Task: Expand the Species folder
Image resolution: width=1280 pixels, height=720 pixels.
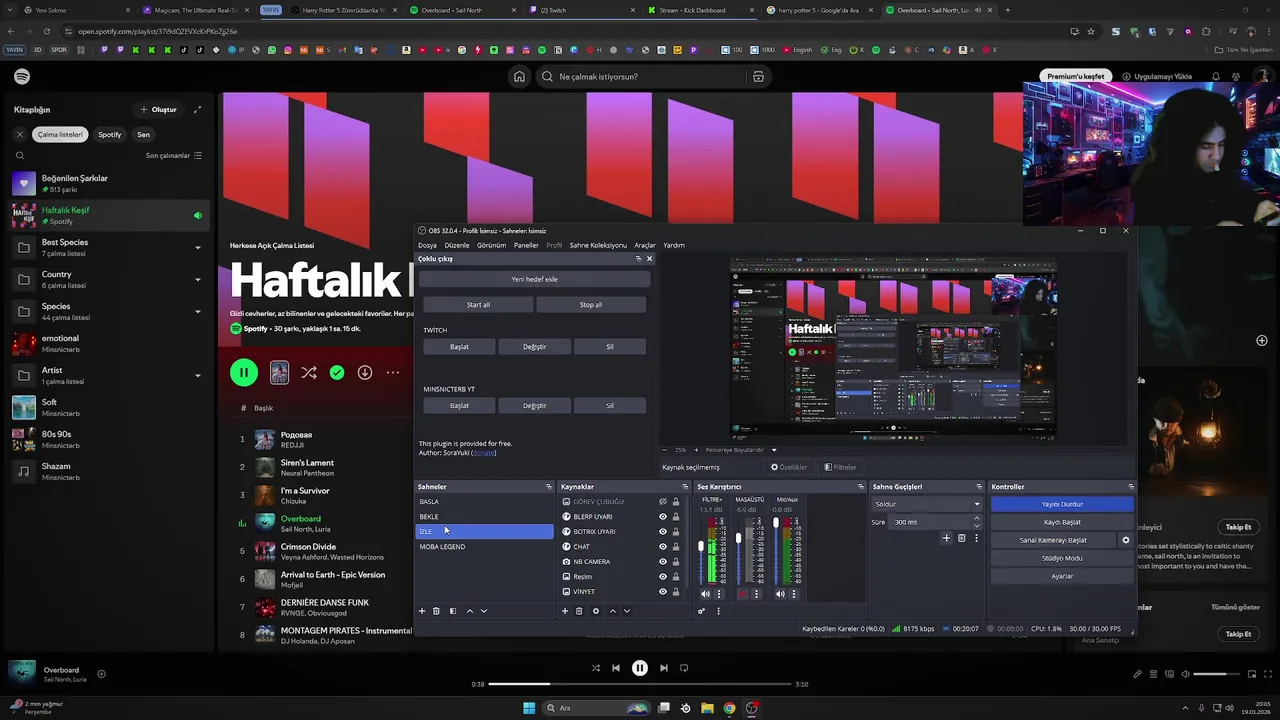Action: (x=197, y=312)
